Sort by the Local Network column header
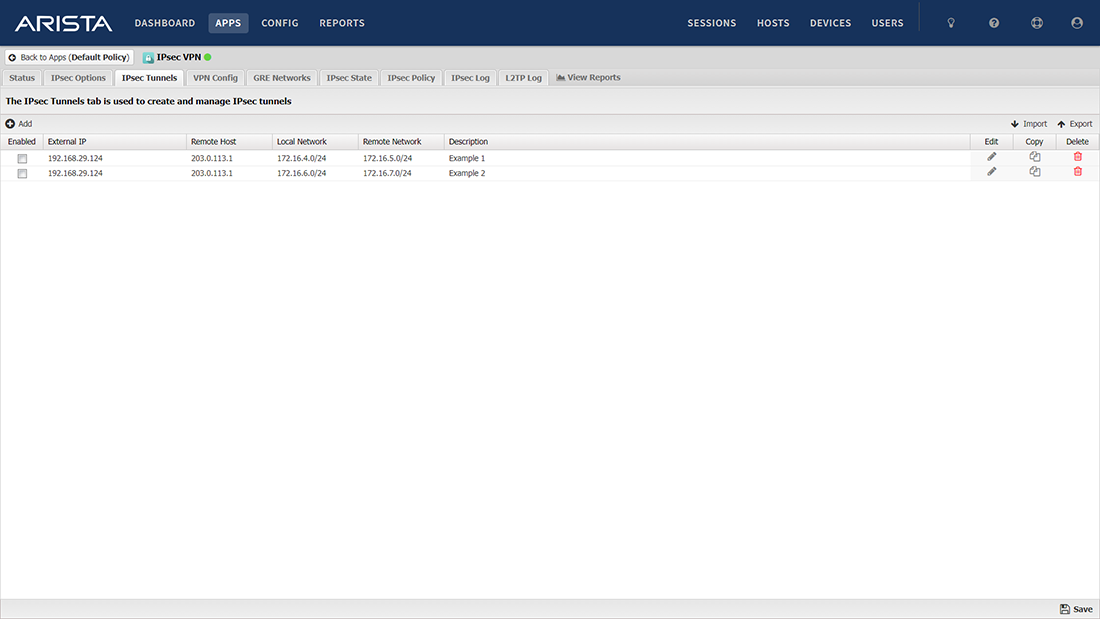The image size is (1100, 619). click(x=315, y=142)
